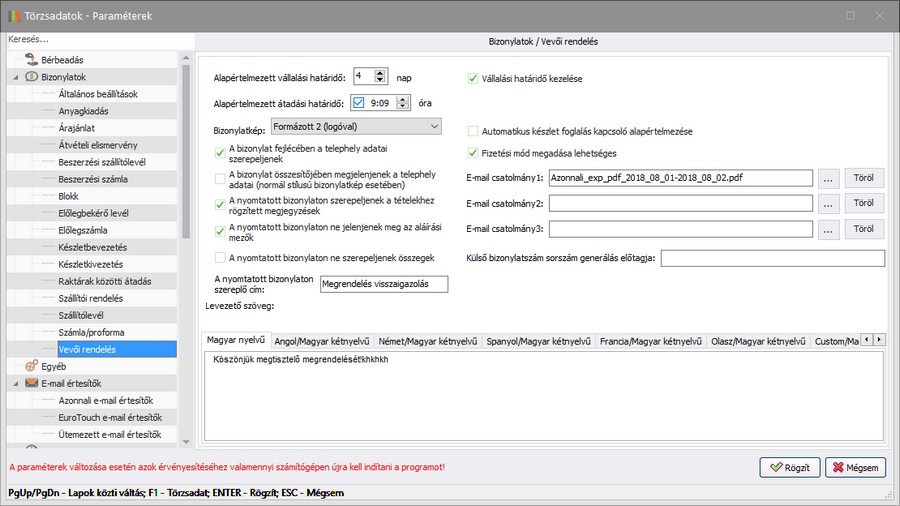Click the green checkmark on Rögzít
900x506 pixels.
pos(773,467)
